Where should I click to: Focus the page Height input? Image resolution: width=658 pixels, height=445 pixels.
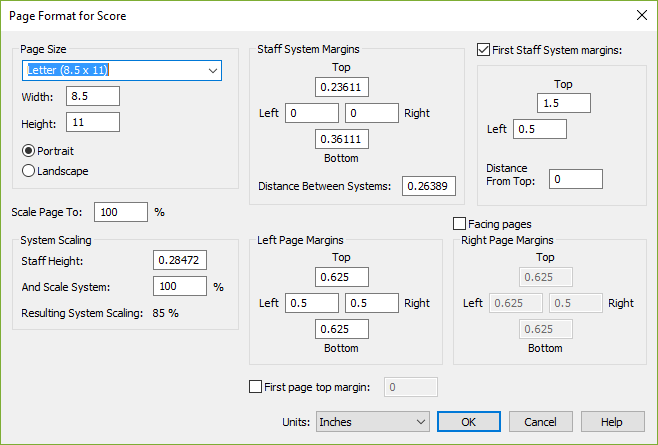(92, 122)
